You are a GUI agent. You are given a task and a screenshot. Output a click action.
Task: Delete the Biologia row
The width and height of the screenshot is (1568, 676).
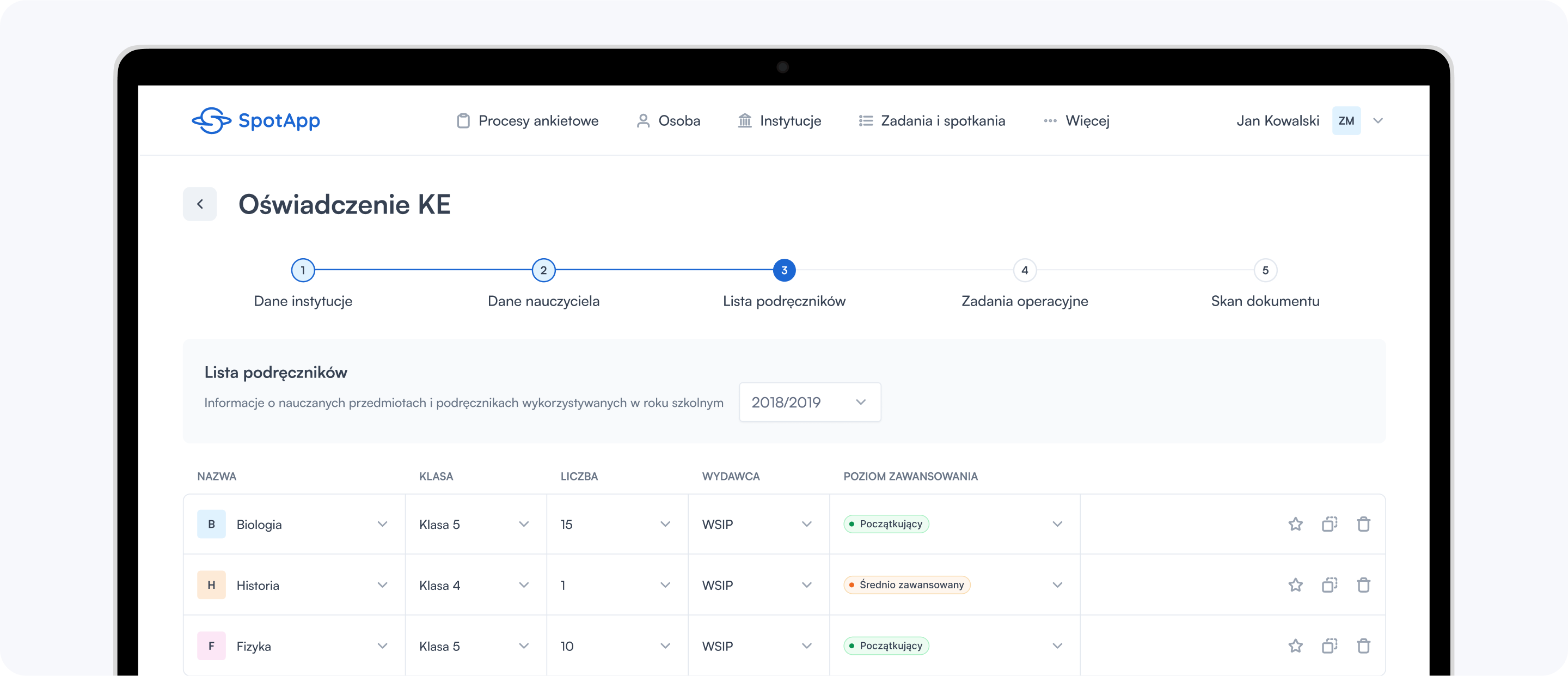pyautogui.click(x=1363, y=525)
